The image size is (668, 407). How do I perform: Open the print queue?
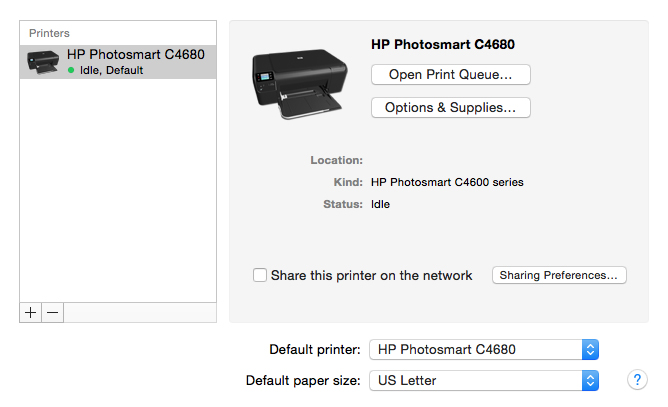pos(450,74)
